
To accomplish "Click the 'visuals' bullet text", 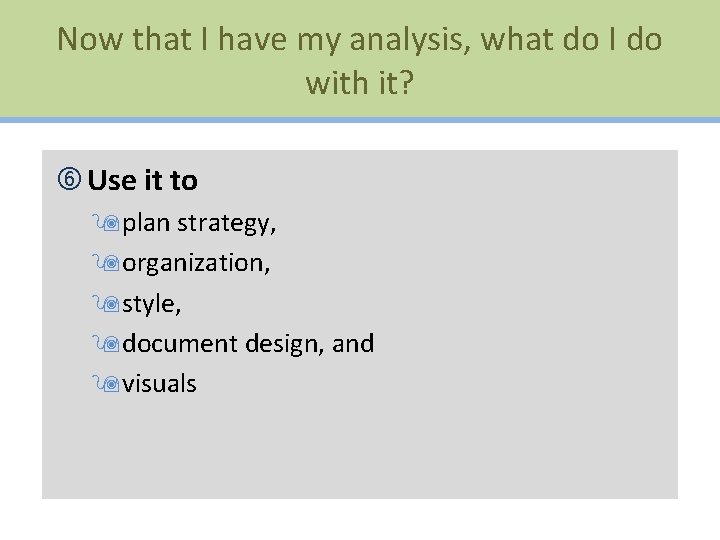I will pyautogui.click(x=159, y=383).
